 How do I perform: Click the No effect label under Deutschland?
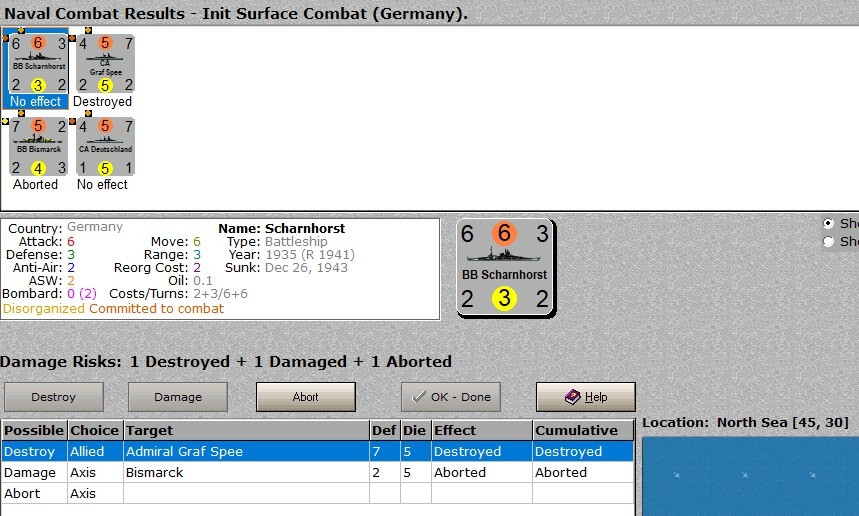[x=102, y=185]
